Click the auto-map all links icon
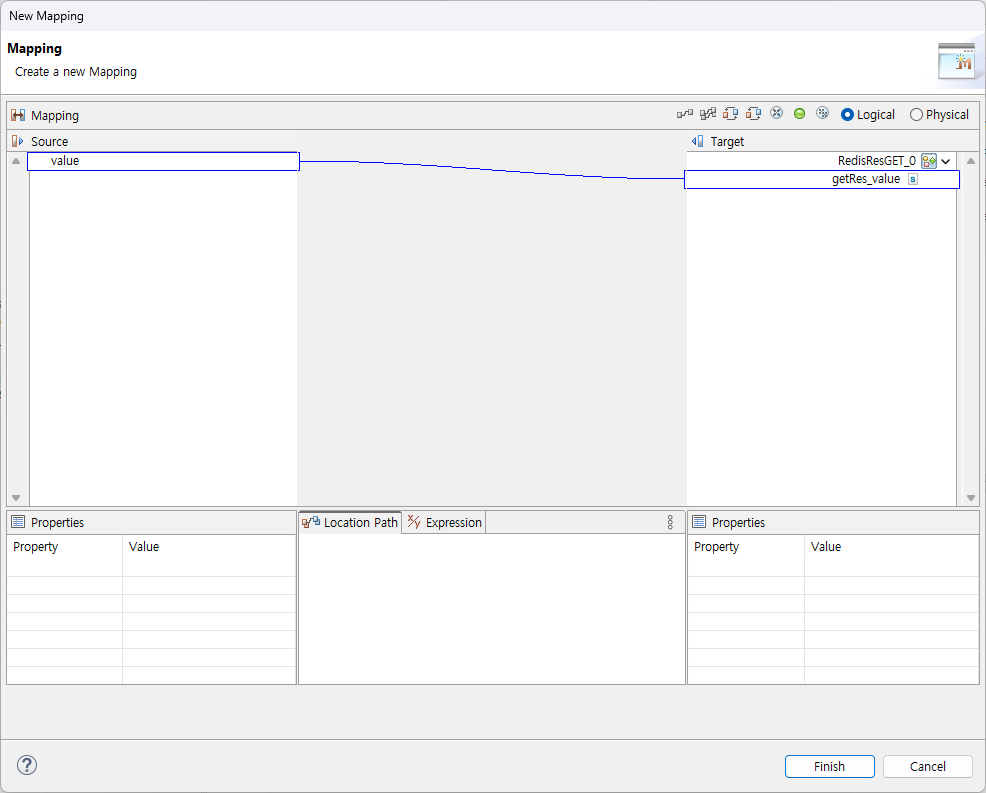Screen dimensions: 986x793 [x=708, y=113]
